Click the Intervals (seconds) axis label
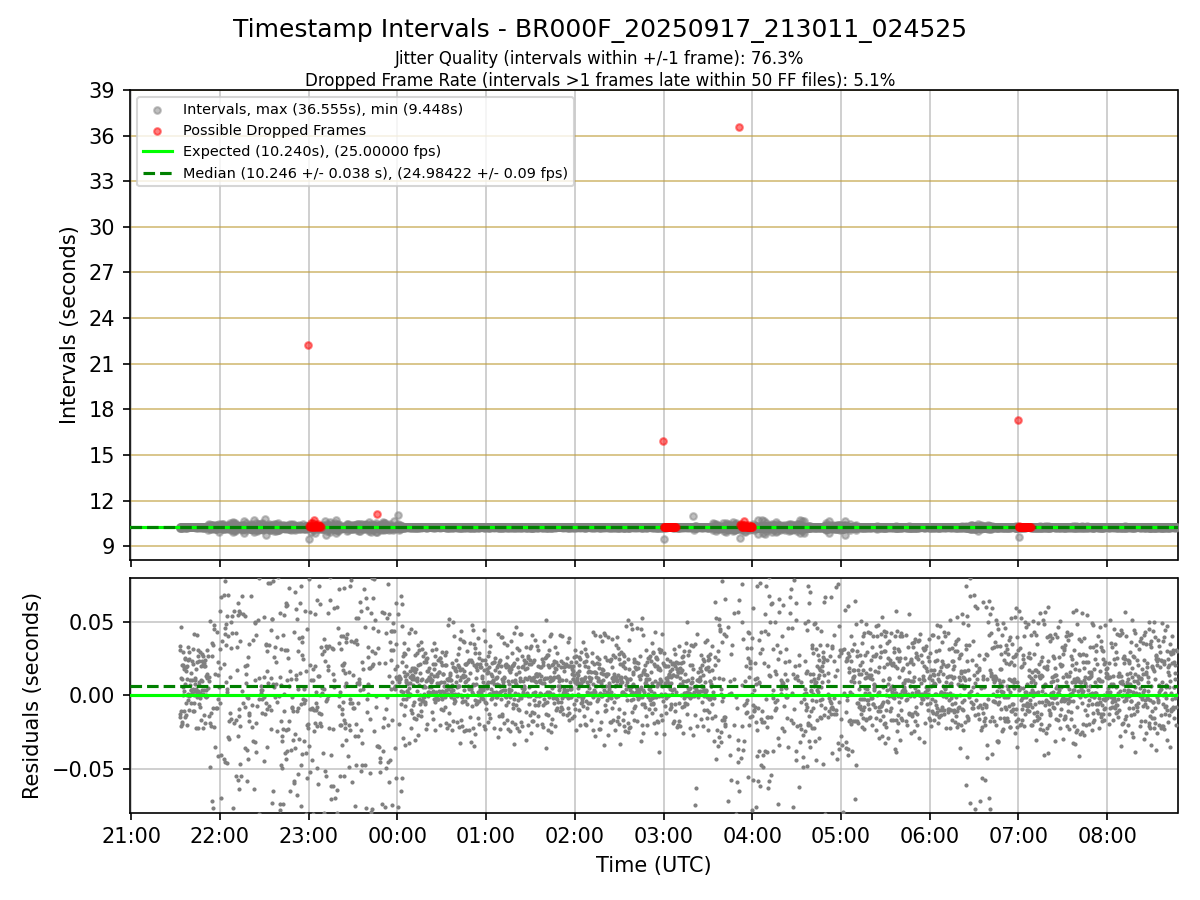The width and height of the screenshot is (1200, 900). point(68,325)
